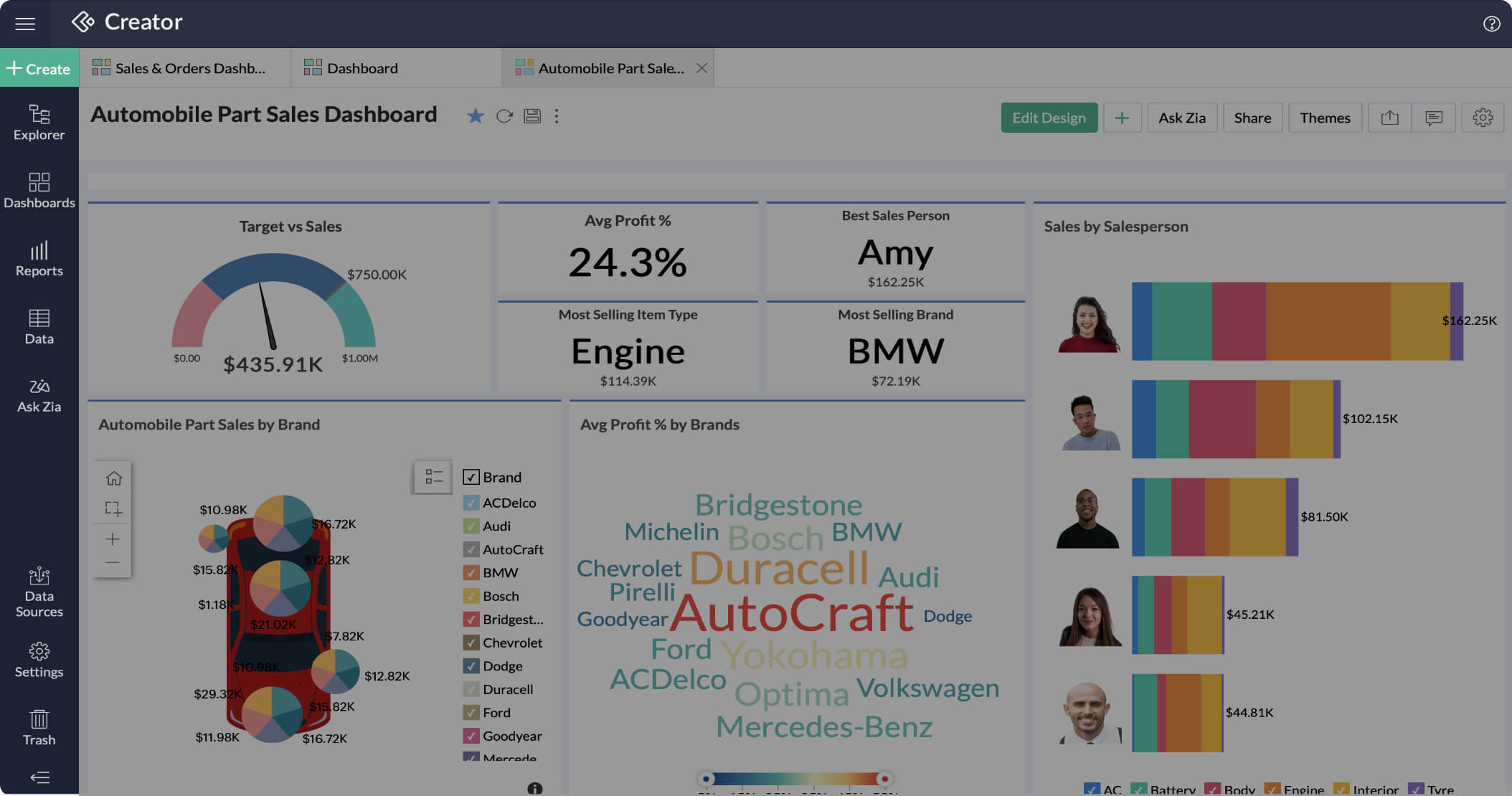Uncheck the Dodge brand checkbox

tap(471, 666)
